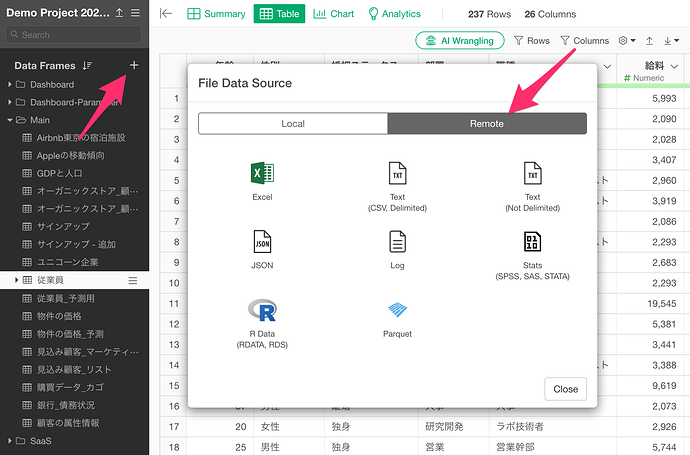Image resolution: width=690 pixels, height=455 pixels.
Task: Open the Analytics tab
Action: click(x=395, y=14)
